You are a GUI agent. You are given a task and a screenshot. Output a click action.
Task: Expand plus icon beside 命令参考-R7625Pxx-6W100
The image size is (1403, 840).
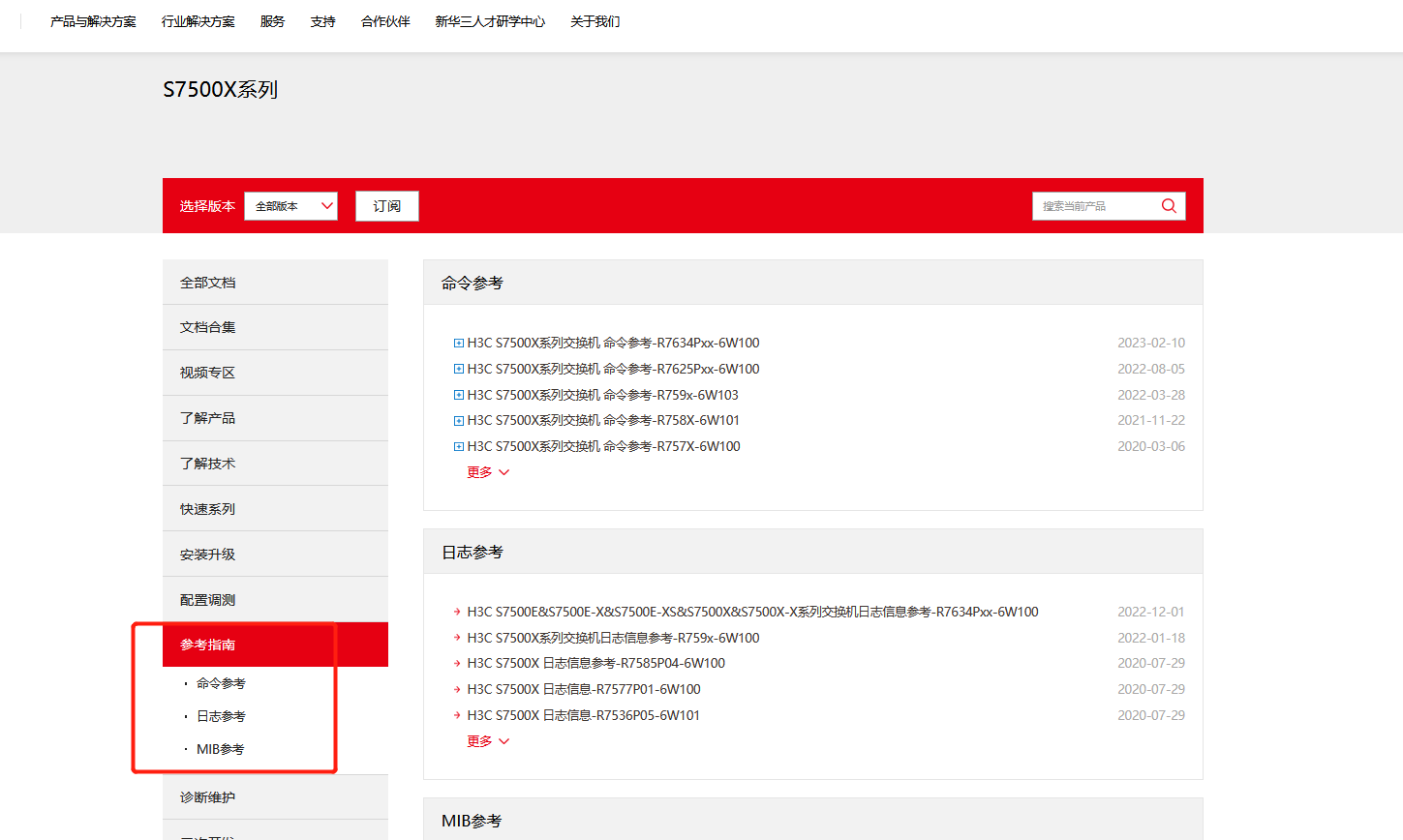459,369
